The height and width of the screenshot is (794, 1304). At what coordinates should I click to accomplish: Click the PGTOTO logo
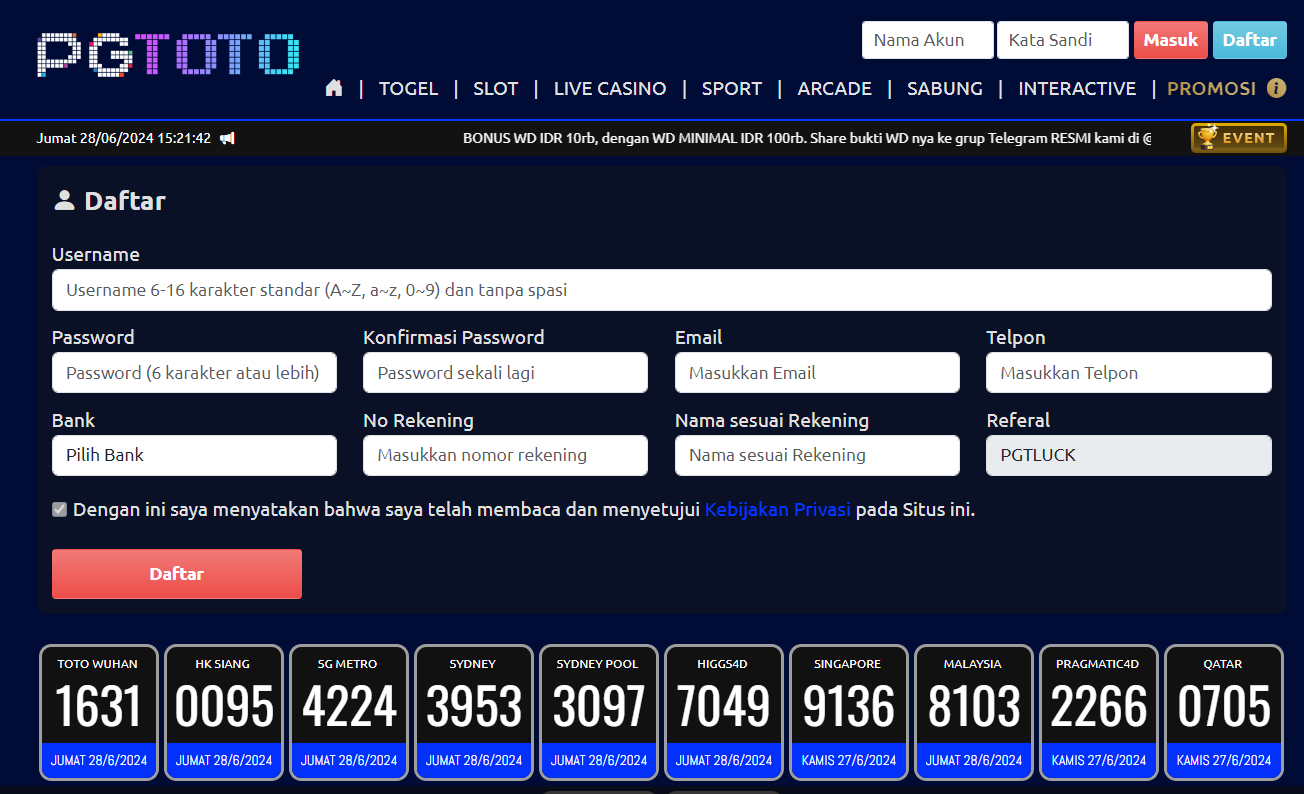coord(168,55)
